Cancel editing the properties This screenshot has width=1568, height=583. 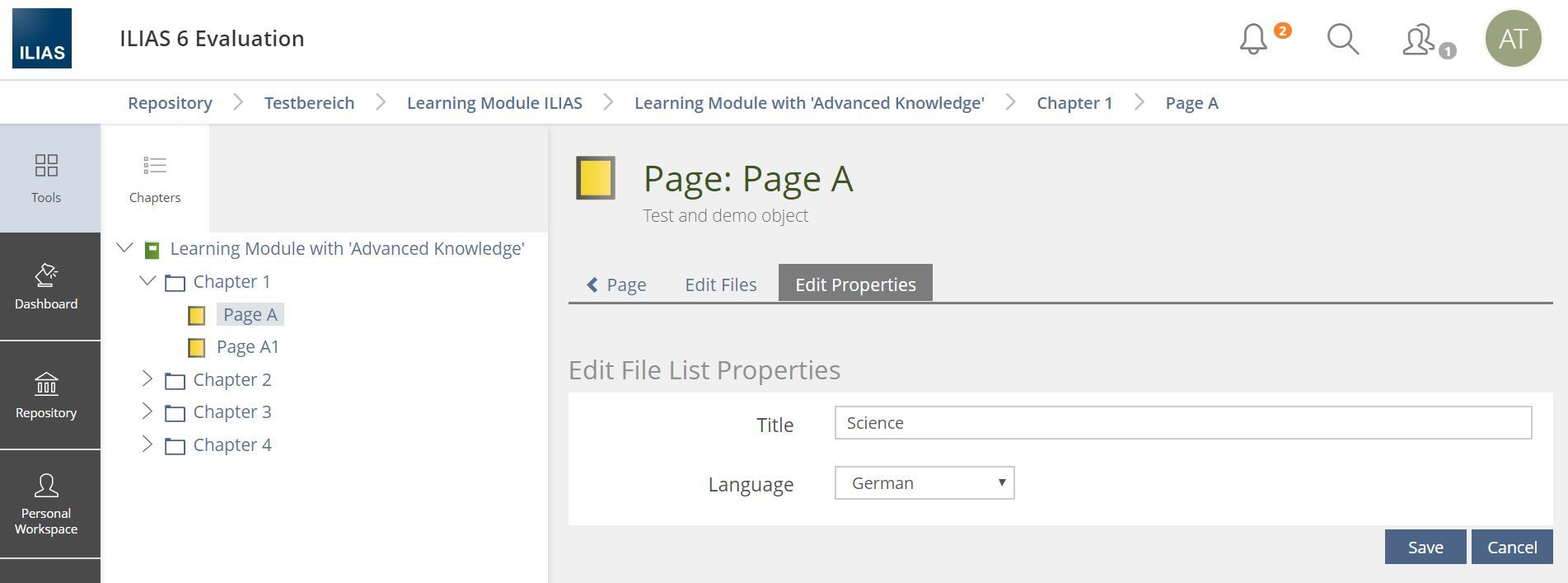click(1511, 548)
